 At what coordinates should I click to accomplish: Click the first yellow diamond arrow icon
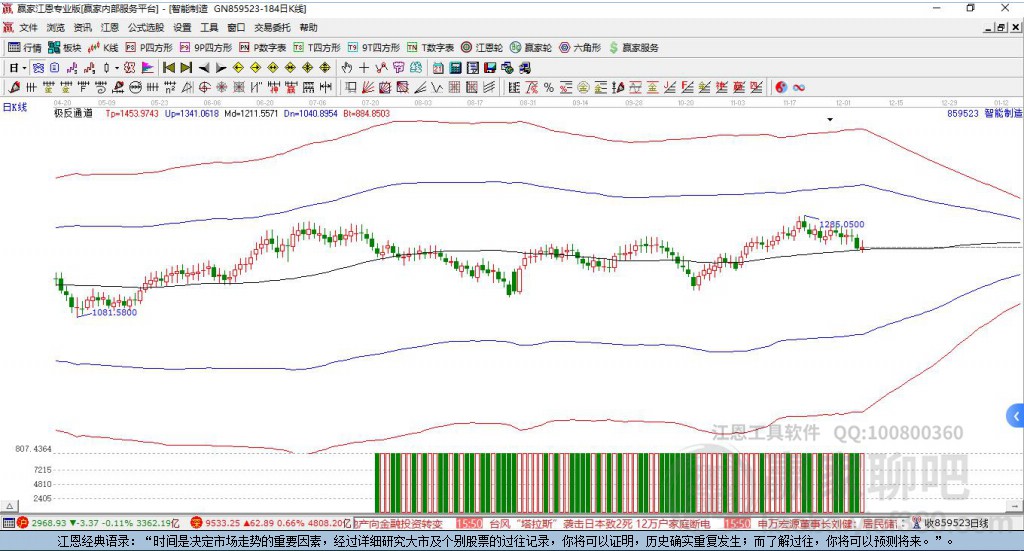coord(238,68)
